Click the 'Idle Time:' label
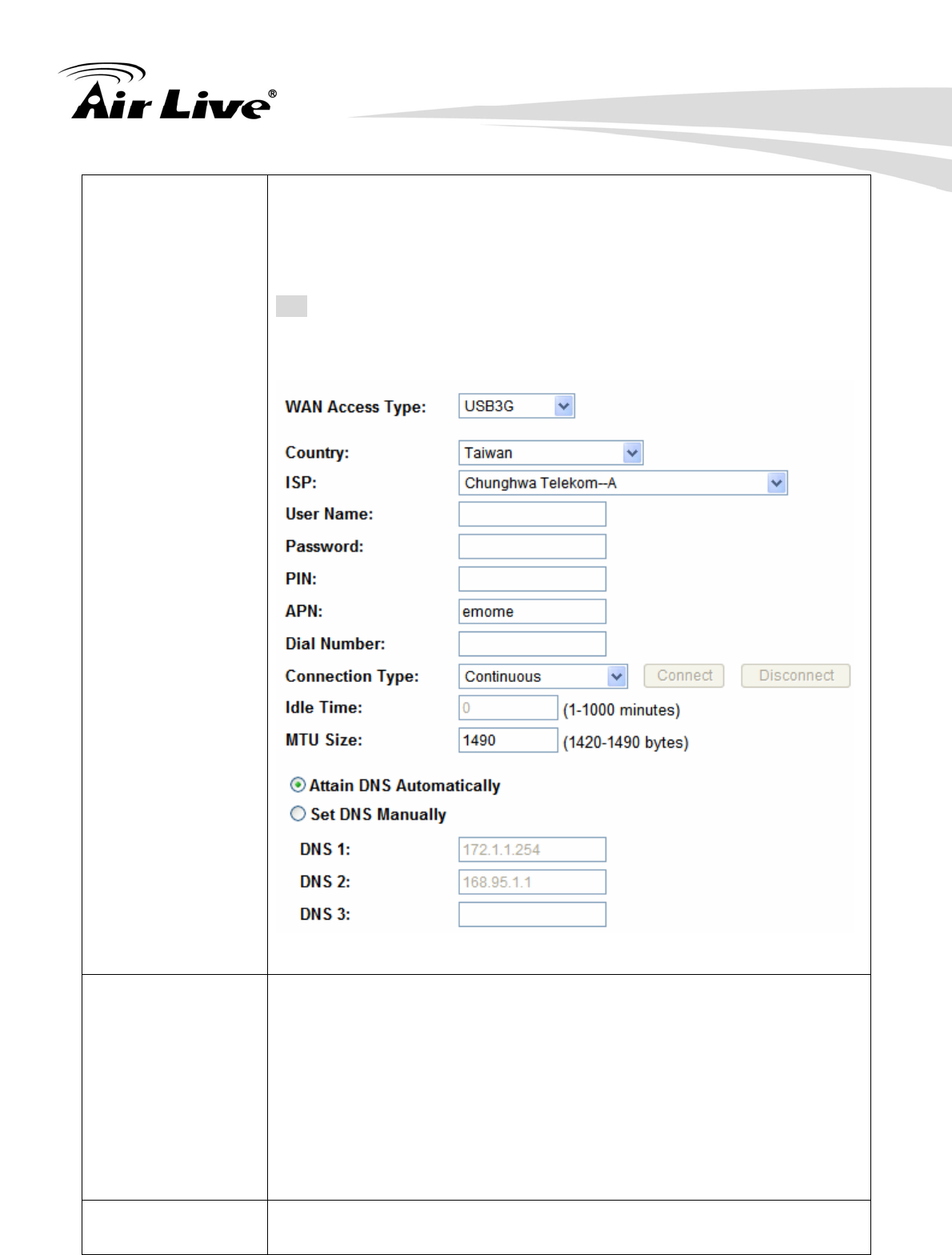Image resolution: width=952 pixels, height=1255 pixels. (x=324, y=708)
